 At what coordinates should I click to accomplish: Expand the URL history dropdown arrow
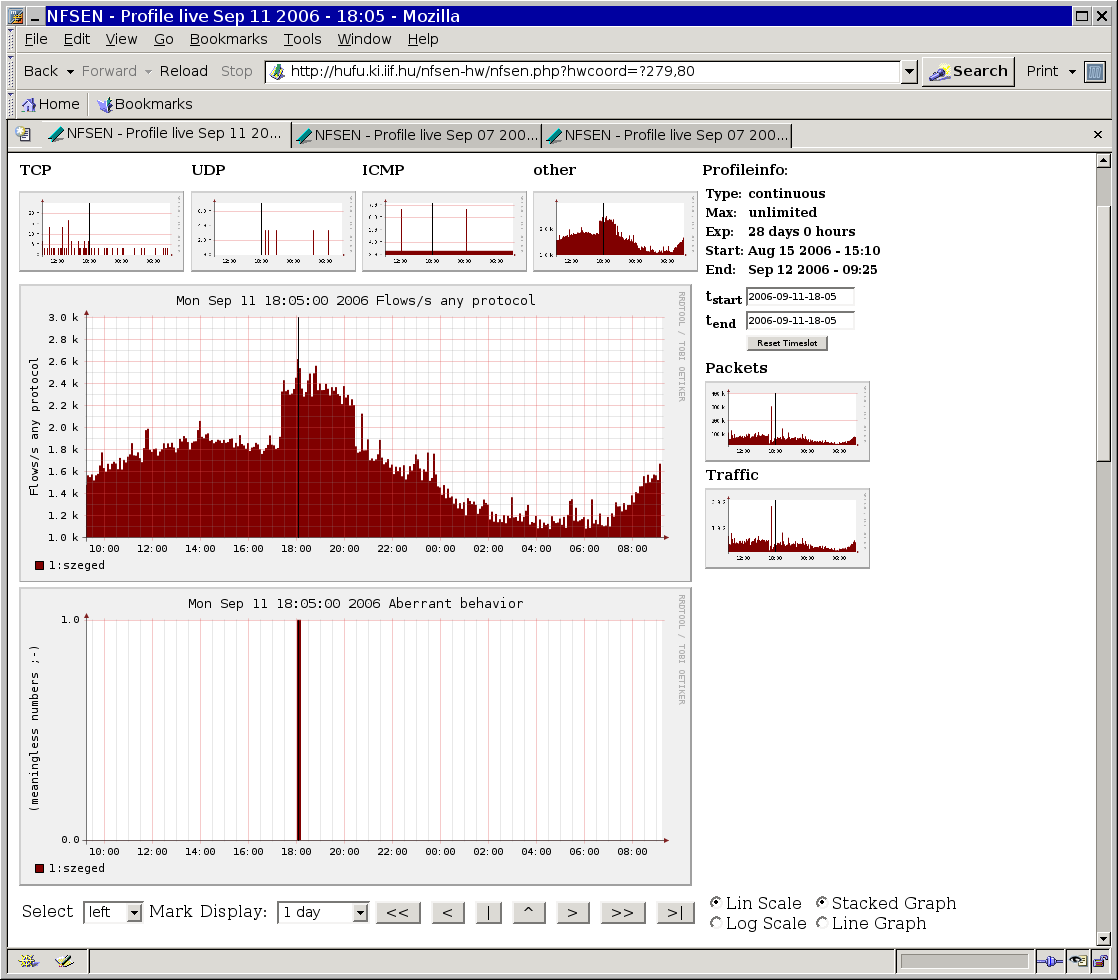click(909, 71)
